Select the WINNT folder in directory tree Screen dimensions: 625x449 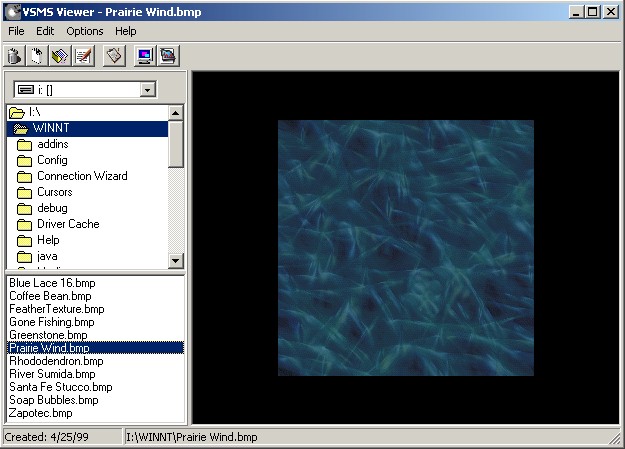[48, 128]
